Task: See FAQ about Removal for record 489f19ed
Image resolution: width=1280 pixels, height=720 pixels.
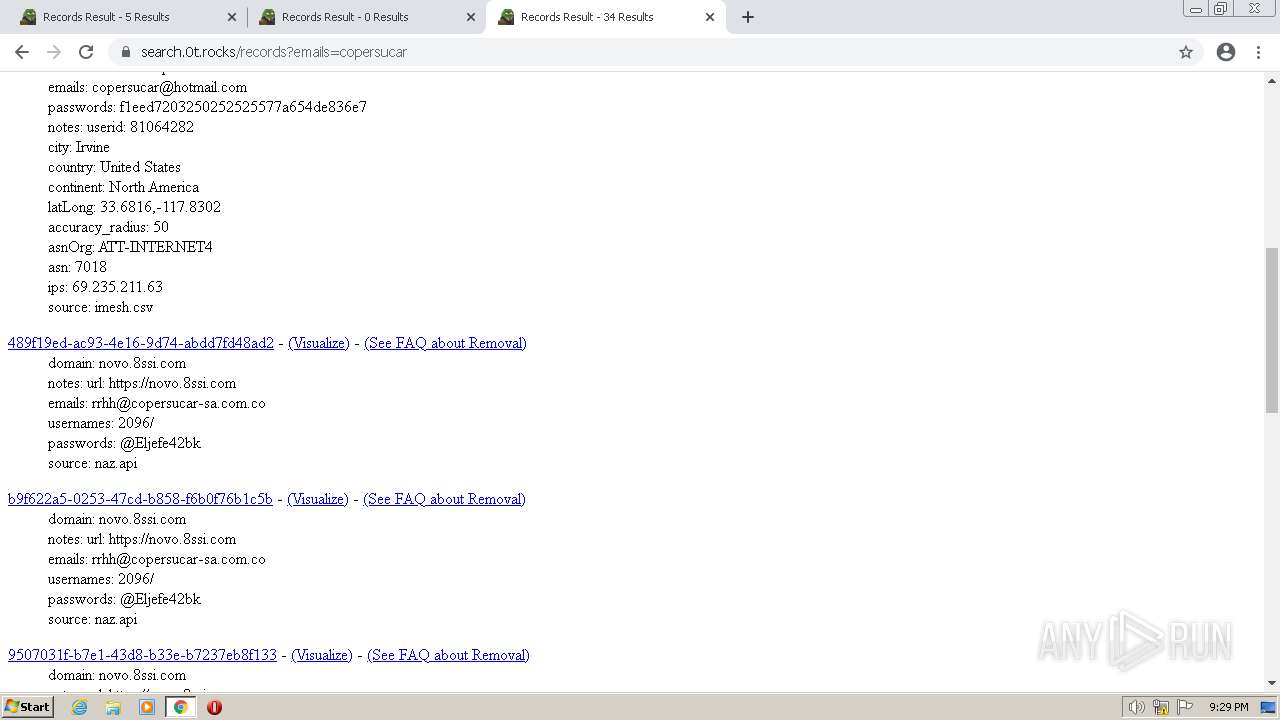Action: pos(445,343)
